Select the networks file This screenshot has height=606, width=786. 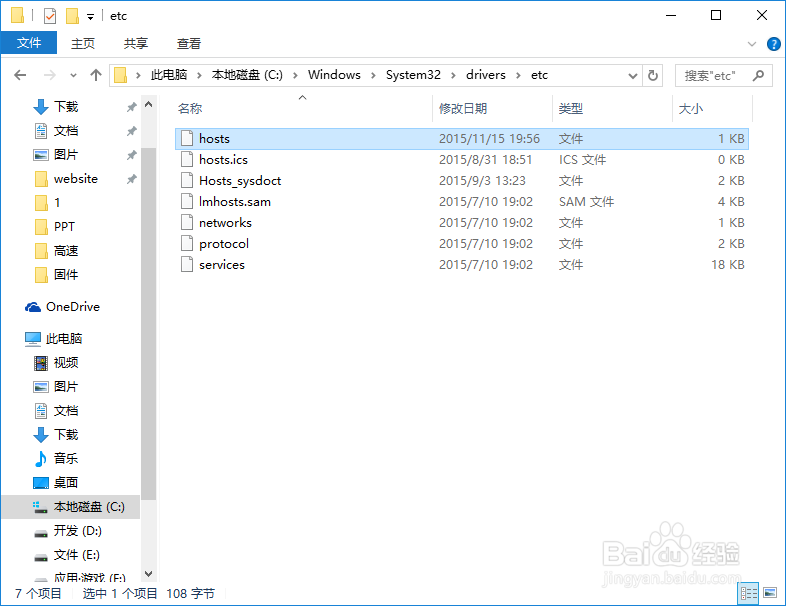(x=462, y=223)
